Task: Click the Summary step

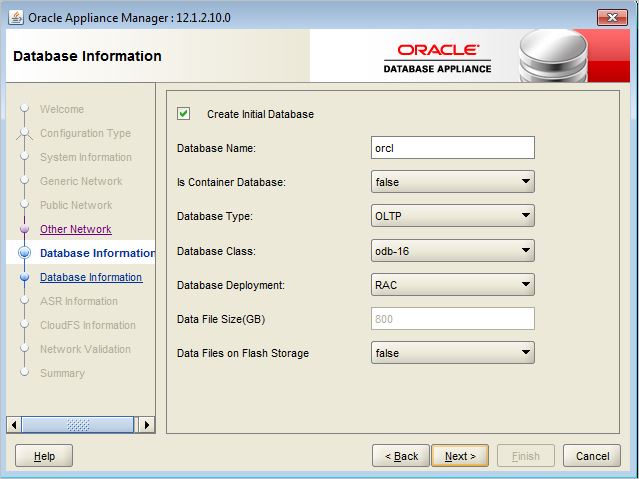Action: (x=62, y=373)
